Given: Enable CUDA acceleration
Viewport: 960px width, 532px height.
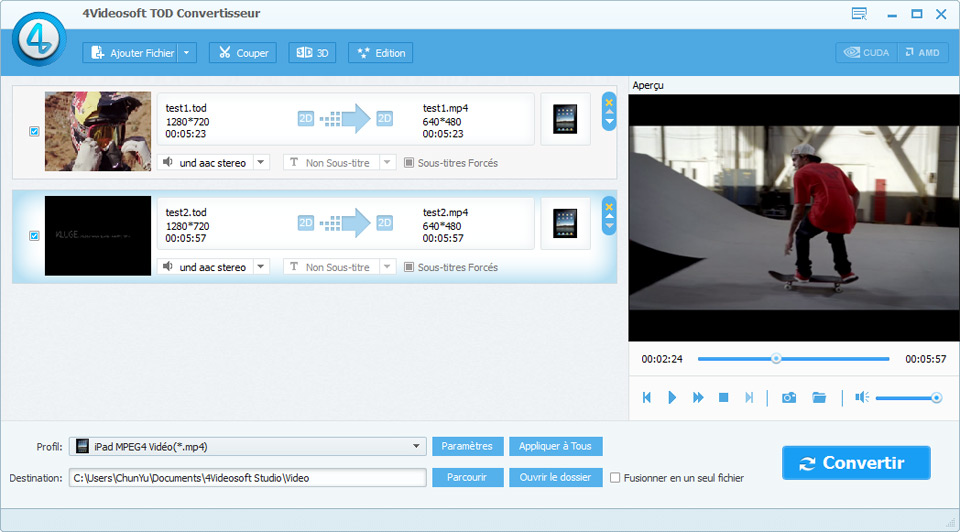Looking at the screenshot, I should 866,52.
